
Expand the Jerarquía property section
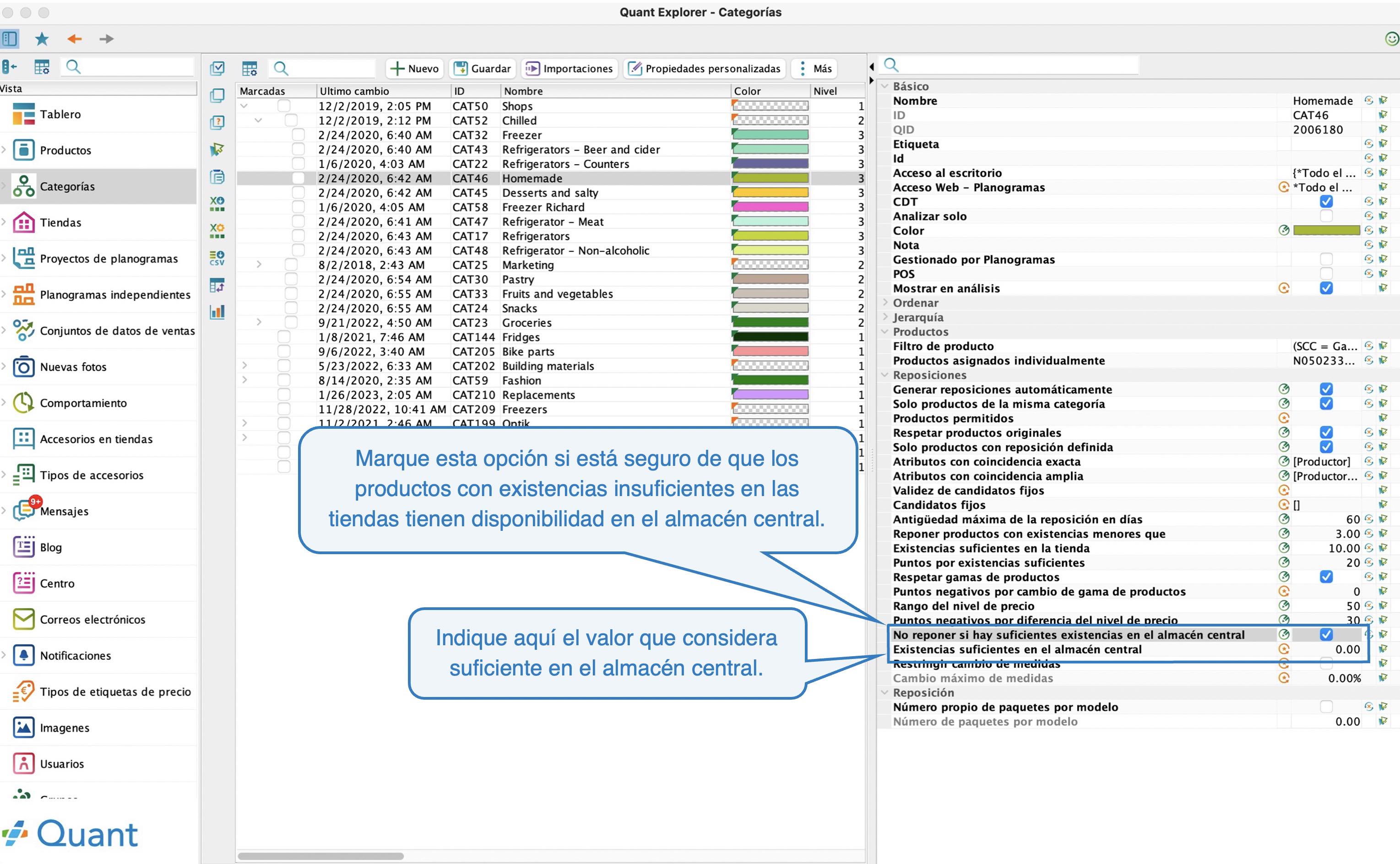885,317
